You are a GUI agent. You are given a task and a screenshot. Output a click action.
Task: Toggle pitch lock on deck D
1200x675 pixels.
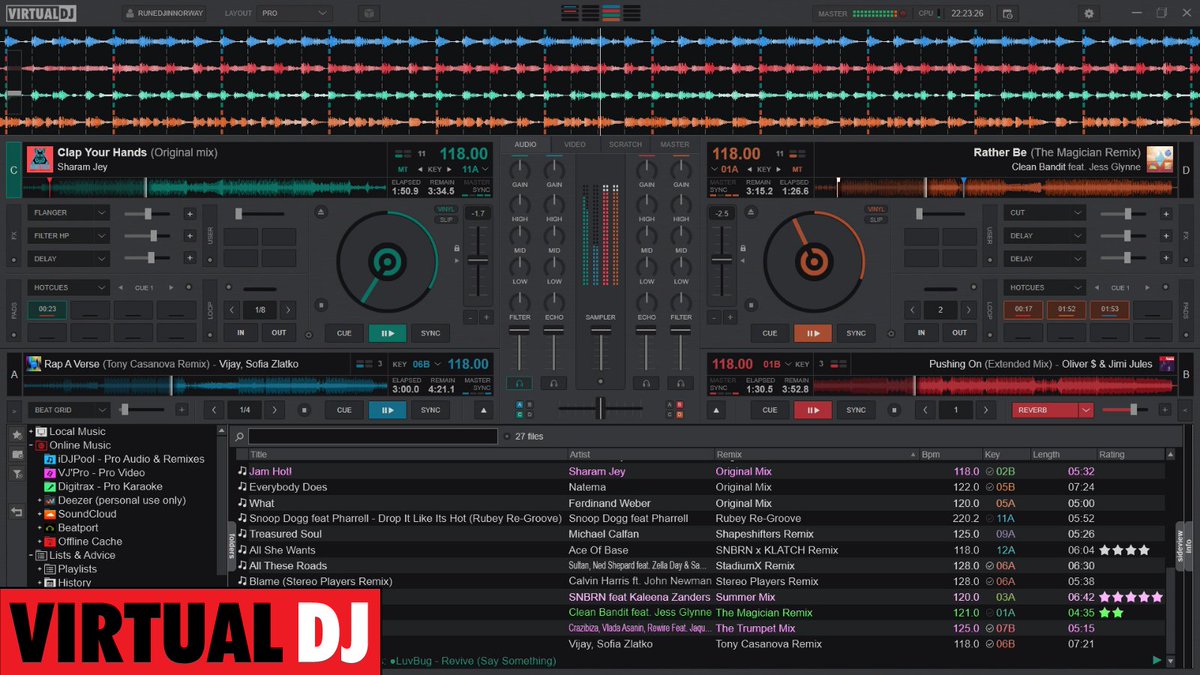click(743, 248)
